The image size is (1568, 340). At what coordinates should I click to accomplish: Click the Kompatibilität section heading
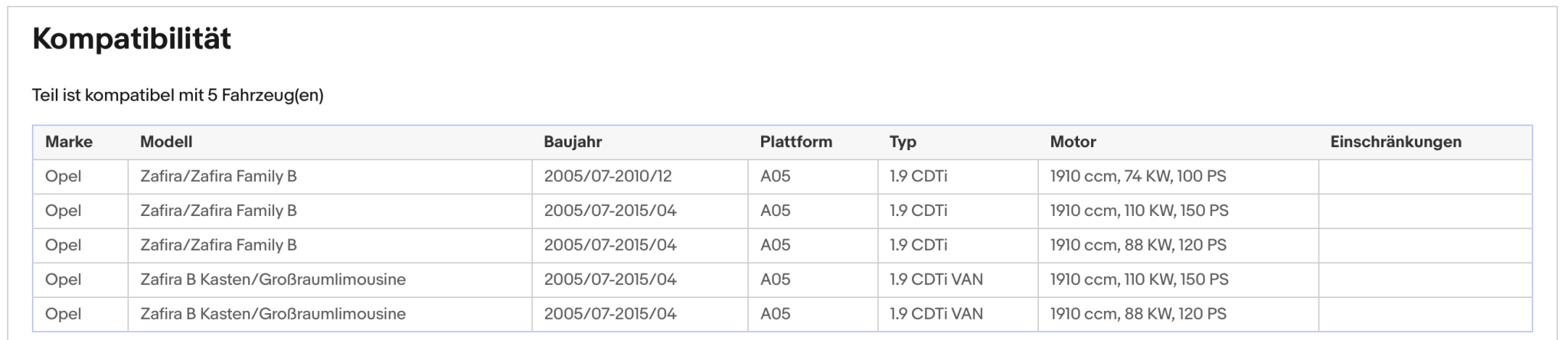coord(132,39)
